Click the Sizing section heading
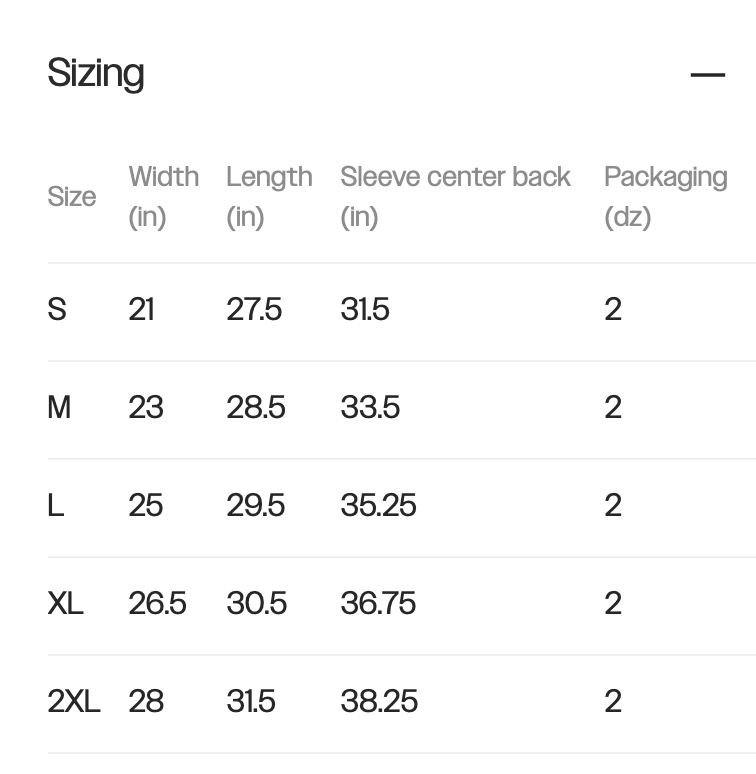Image resolution: width=756 pixels, height=774 pixels. point(96,74)
